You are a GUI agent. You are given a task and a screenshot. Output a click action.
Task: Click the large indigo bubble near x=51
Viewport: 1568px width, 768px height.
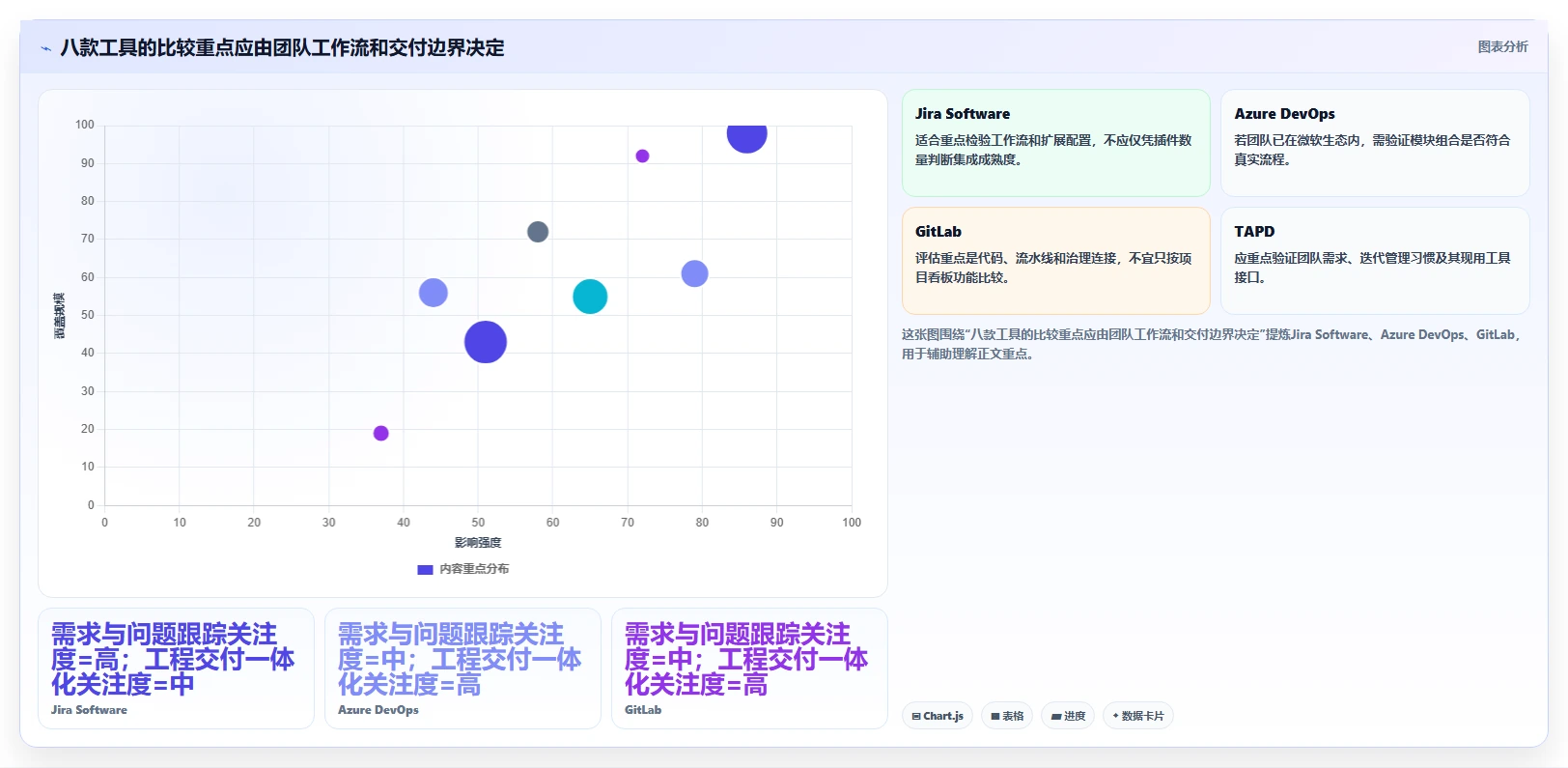486,342
